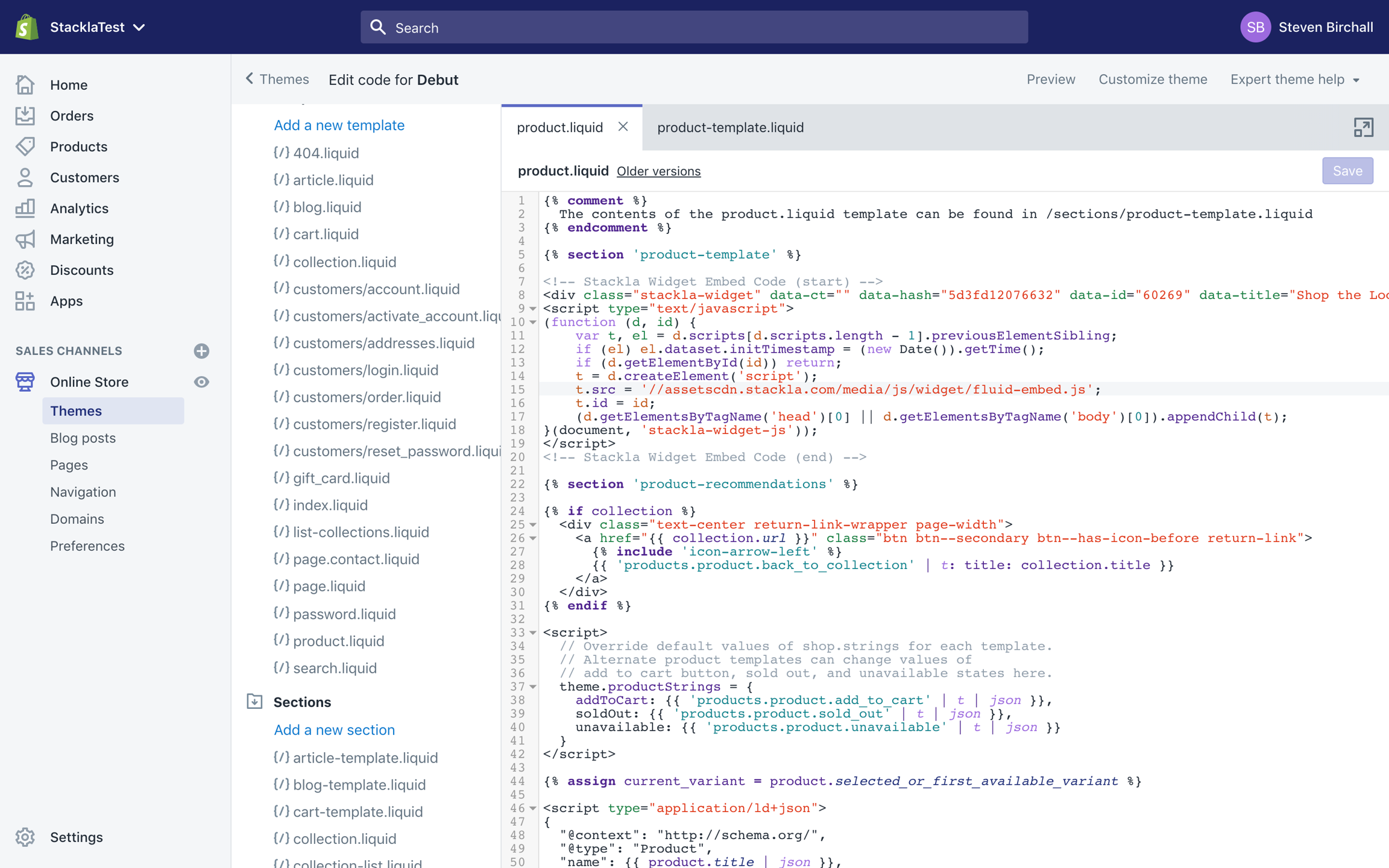The height and width of the screenshot is (868, 1389).
Task: Click the Save button
Action: click(1347, 171)
